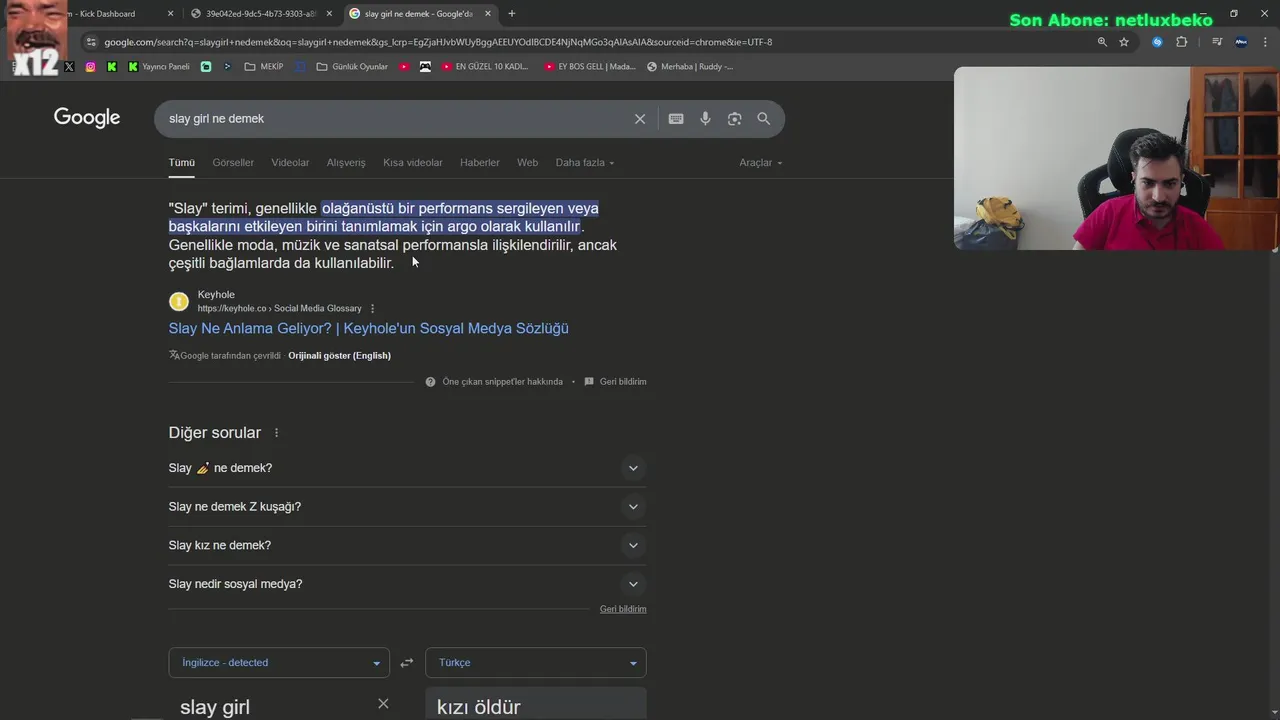Switch to the Videolar search tab

click(x=290, y=163)
